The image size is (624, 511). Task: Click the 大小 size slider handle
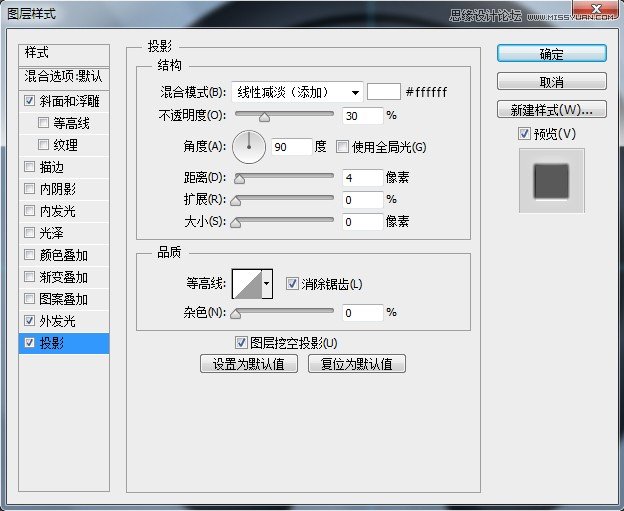pos(236,223)
